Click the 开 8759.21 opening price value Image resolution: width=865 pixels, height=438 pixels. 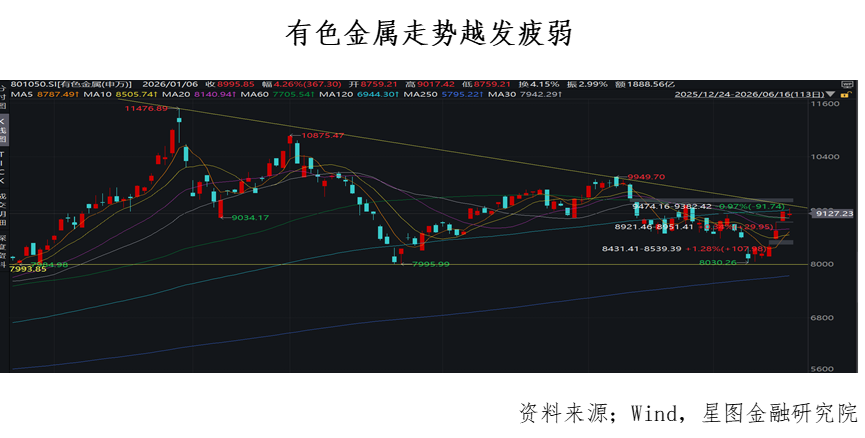coord(373,84)
